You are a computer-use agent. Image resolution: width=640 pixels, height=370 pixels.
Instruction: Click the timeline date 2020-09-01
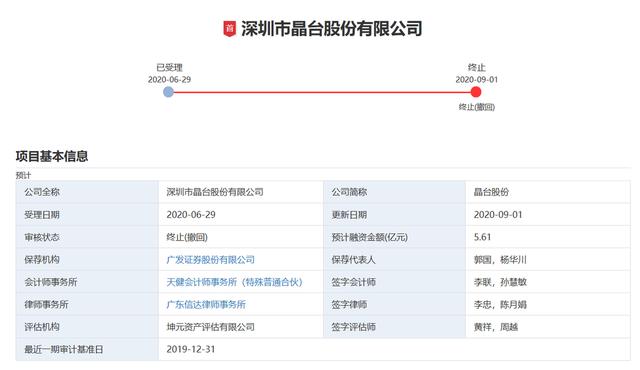point(477,80)
